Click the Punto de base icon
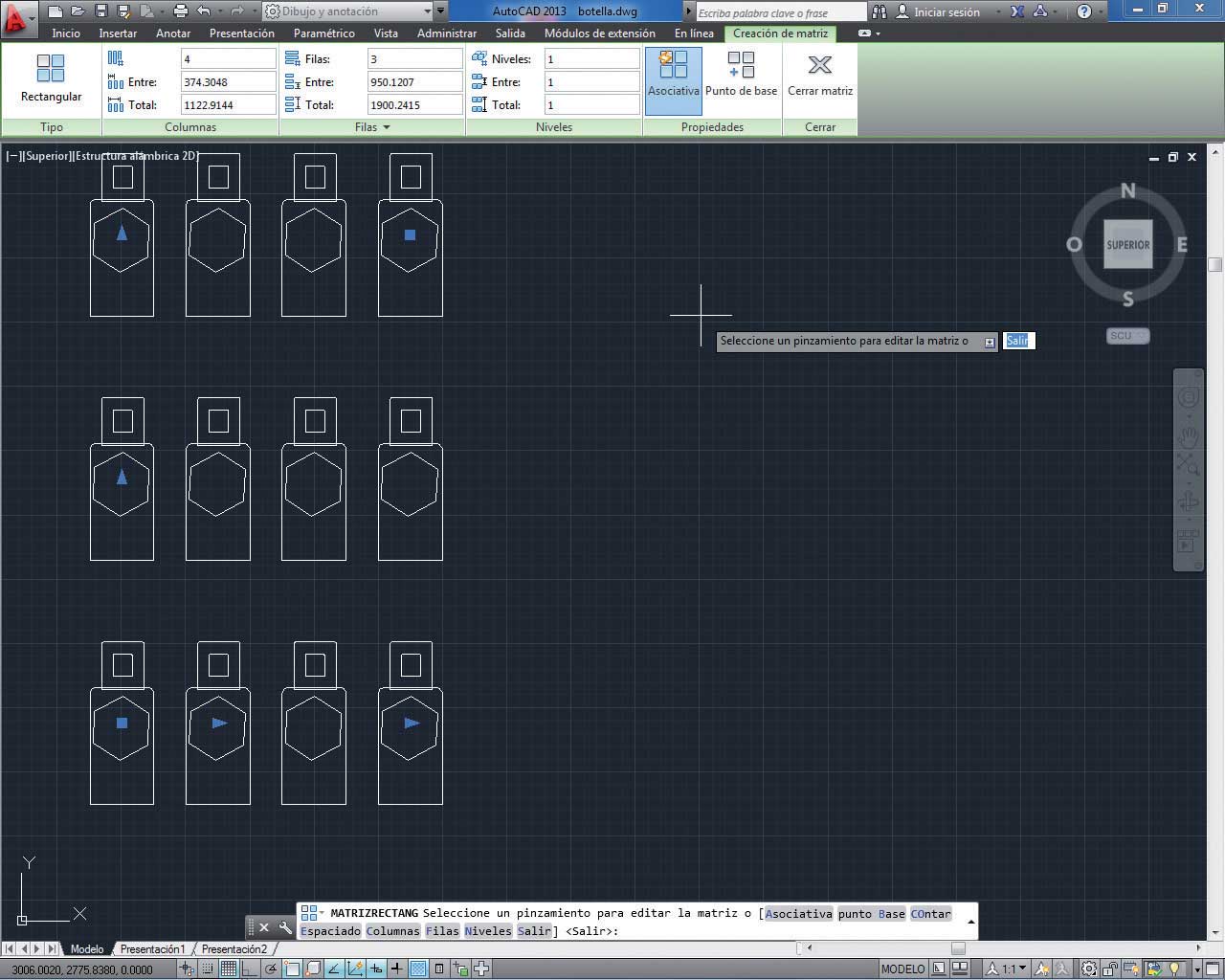 [741, 75]
